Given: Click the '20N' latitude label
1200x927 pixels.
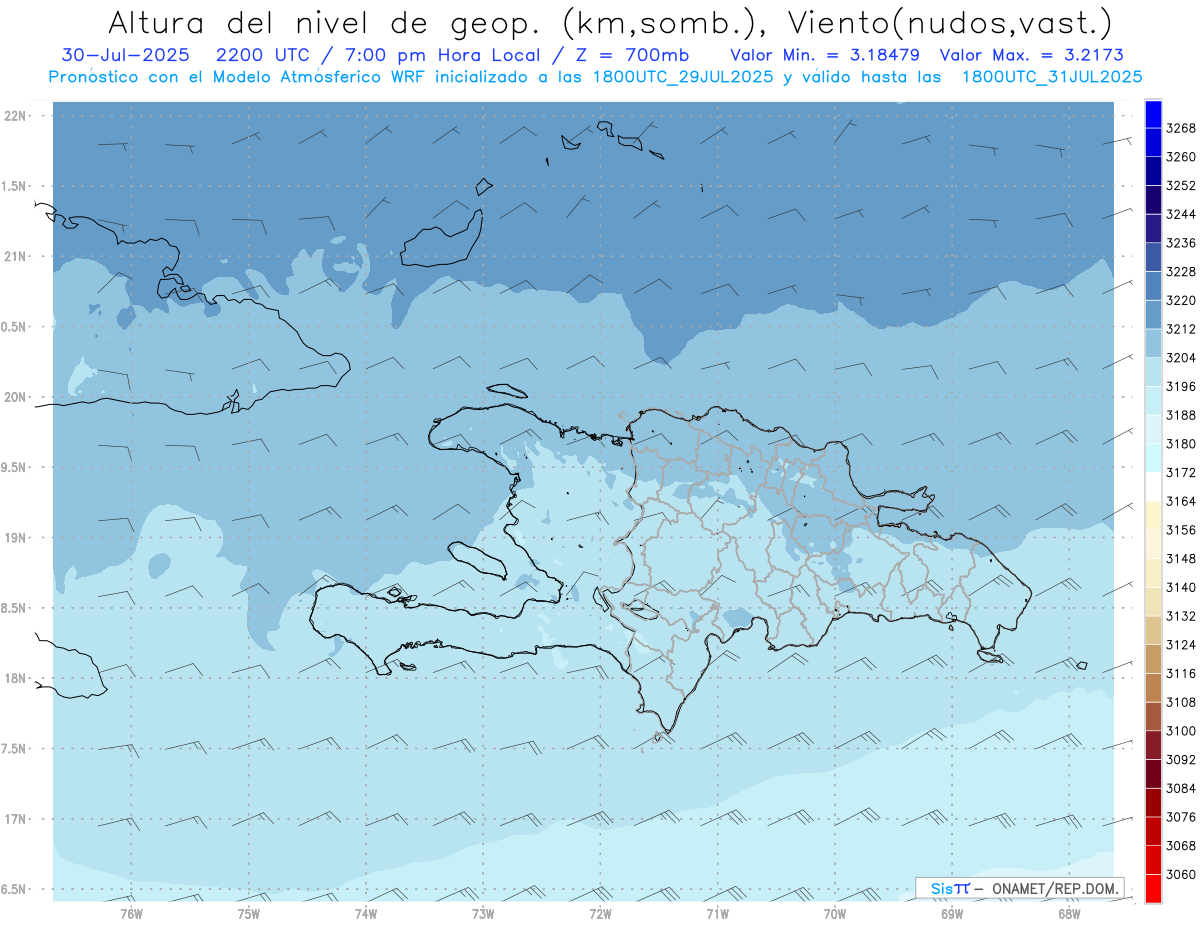Looking at the screenshot, I should [16, 397].
